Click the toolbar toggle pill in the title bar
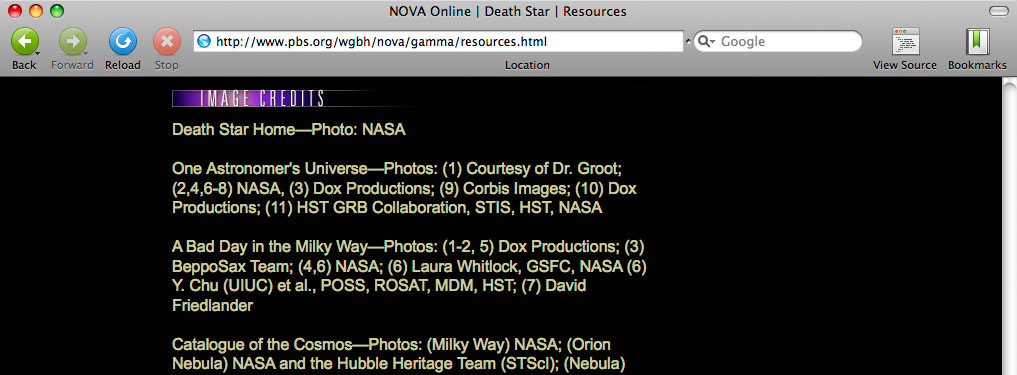Image resolution: width=1017 pixels, height=375 pixels. 998,11
